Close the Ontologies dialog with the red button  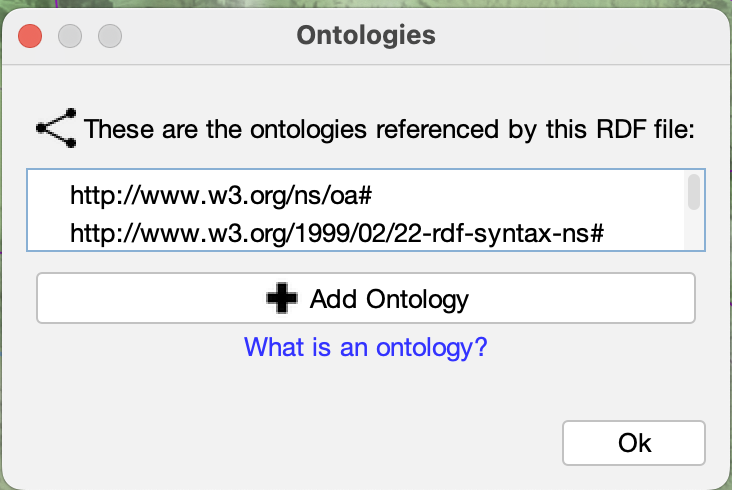pos(31,37)
